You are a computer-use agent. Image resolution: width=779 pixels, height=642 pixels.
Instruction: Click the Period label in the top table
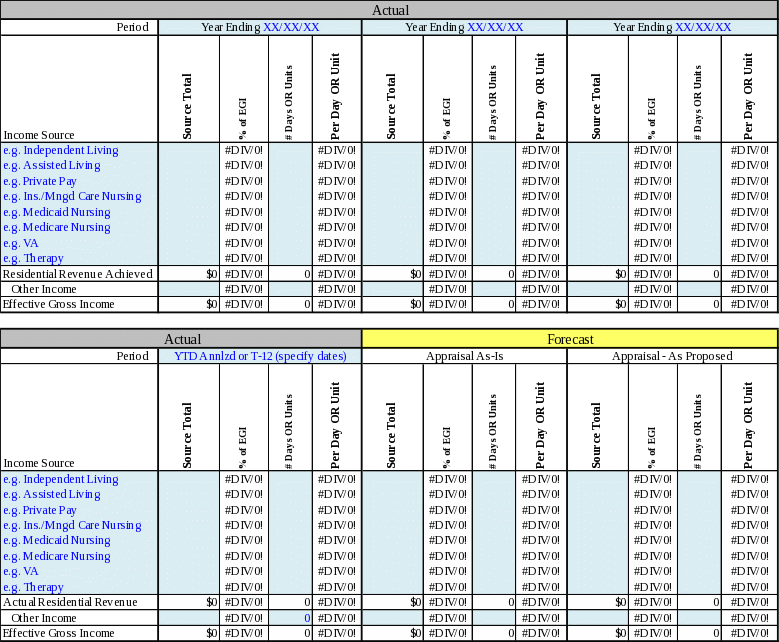point(132,27)
